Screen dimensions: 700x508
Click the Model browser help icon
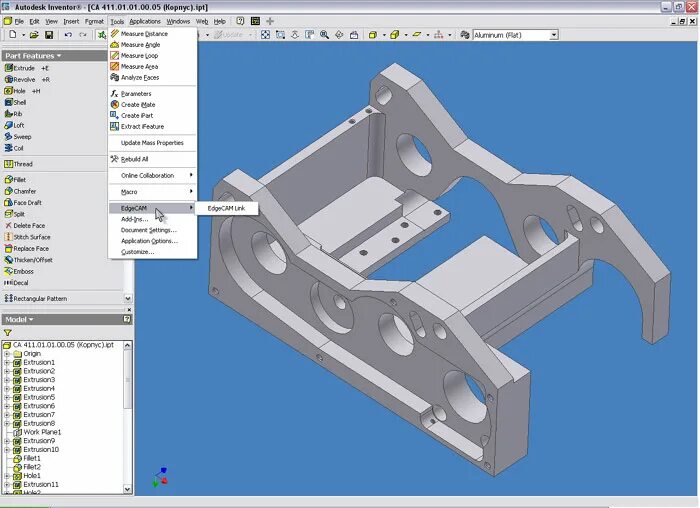[x=127, y=319]
